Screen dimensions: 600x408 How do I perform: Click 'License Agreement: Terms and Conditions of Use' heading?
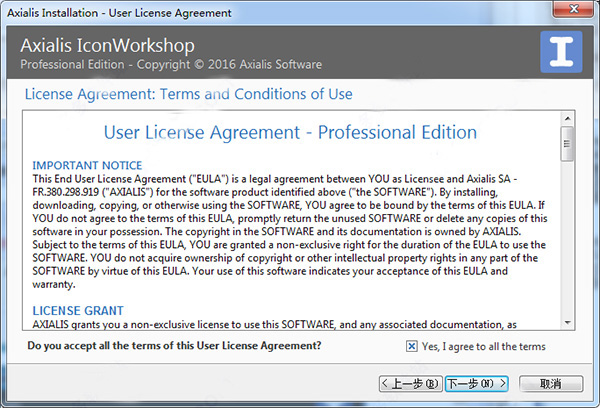(189, 94)
